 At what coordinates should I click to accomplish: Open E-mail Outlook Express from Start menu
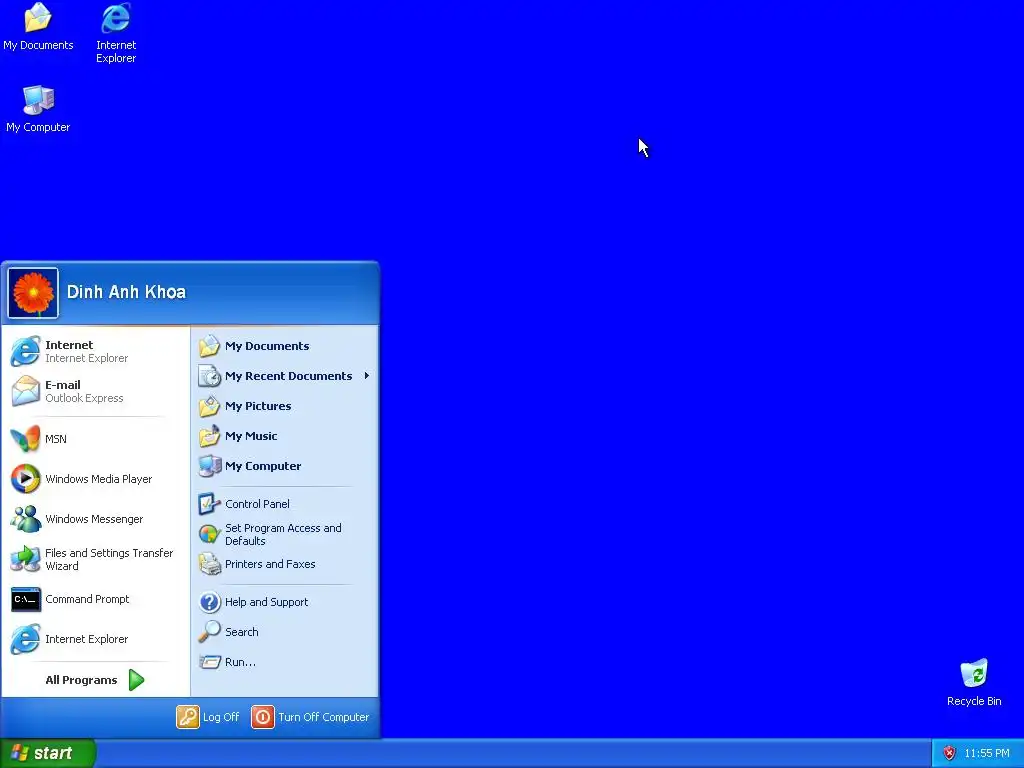95,391
